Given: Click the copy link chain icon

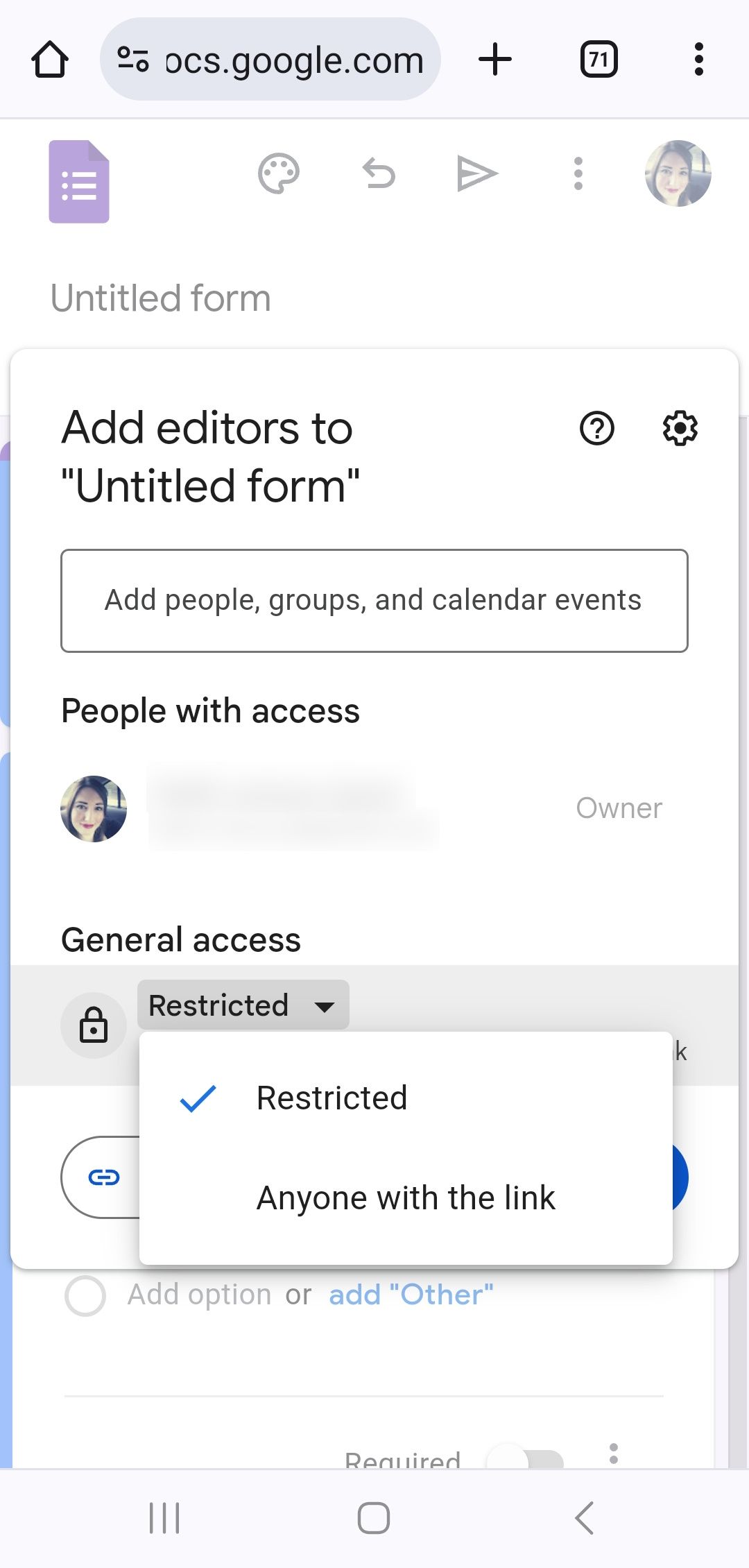Looking at the screenshot, I should point(104,1177).
